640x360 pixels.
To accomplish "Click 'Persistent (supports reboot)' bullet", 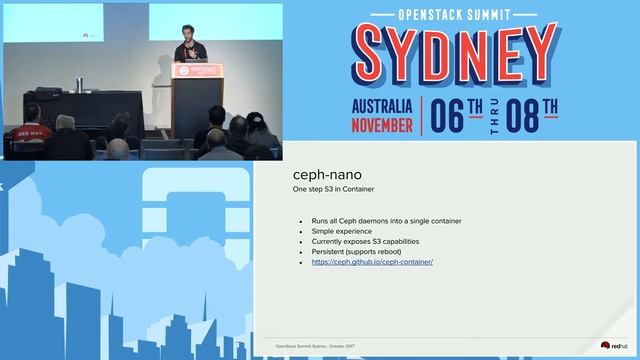I will click(x=356, y=251).
